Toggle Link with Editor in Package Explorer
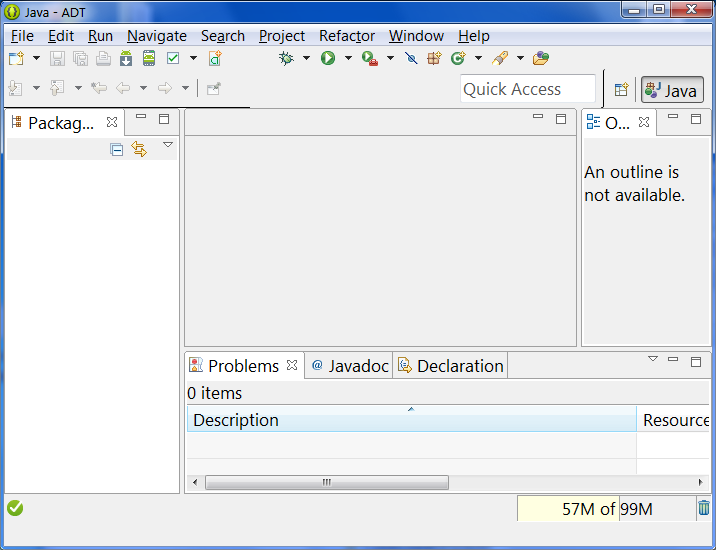The width and height of the screenshot is (716, 550). click(x=139, y=149)
